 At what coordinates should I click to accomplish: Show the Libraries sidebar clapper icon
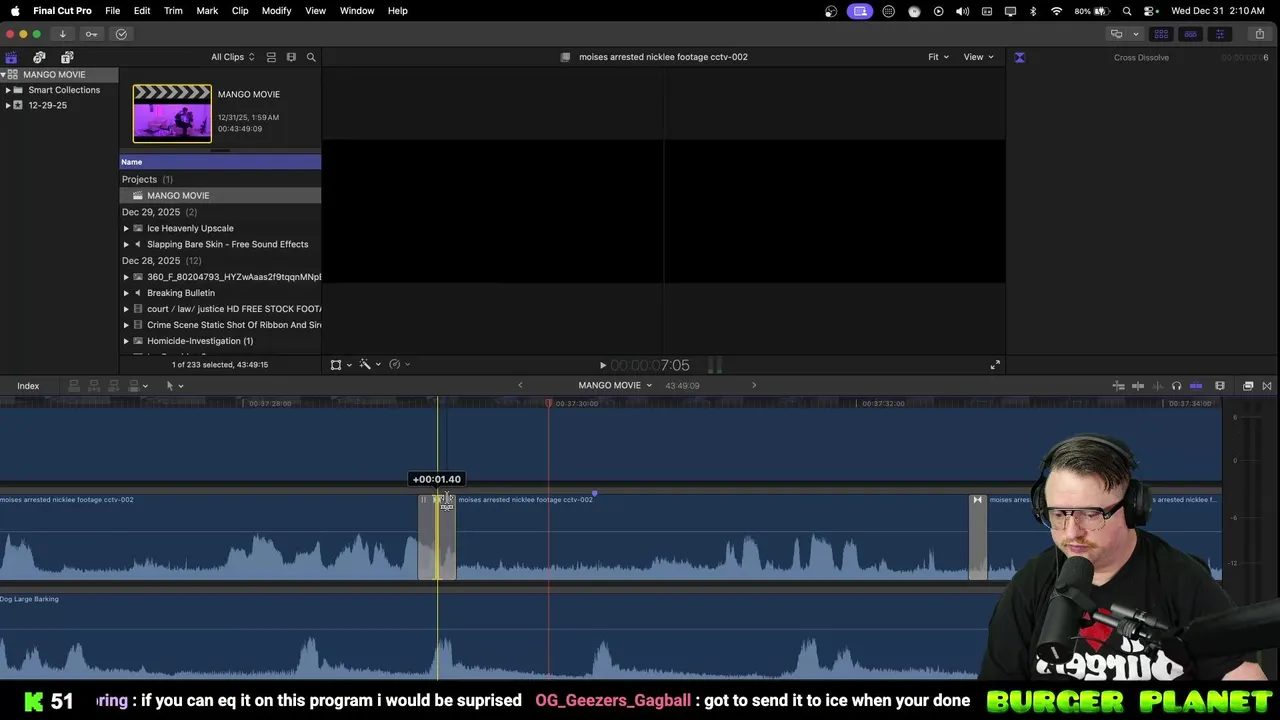pos(12,57)
